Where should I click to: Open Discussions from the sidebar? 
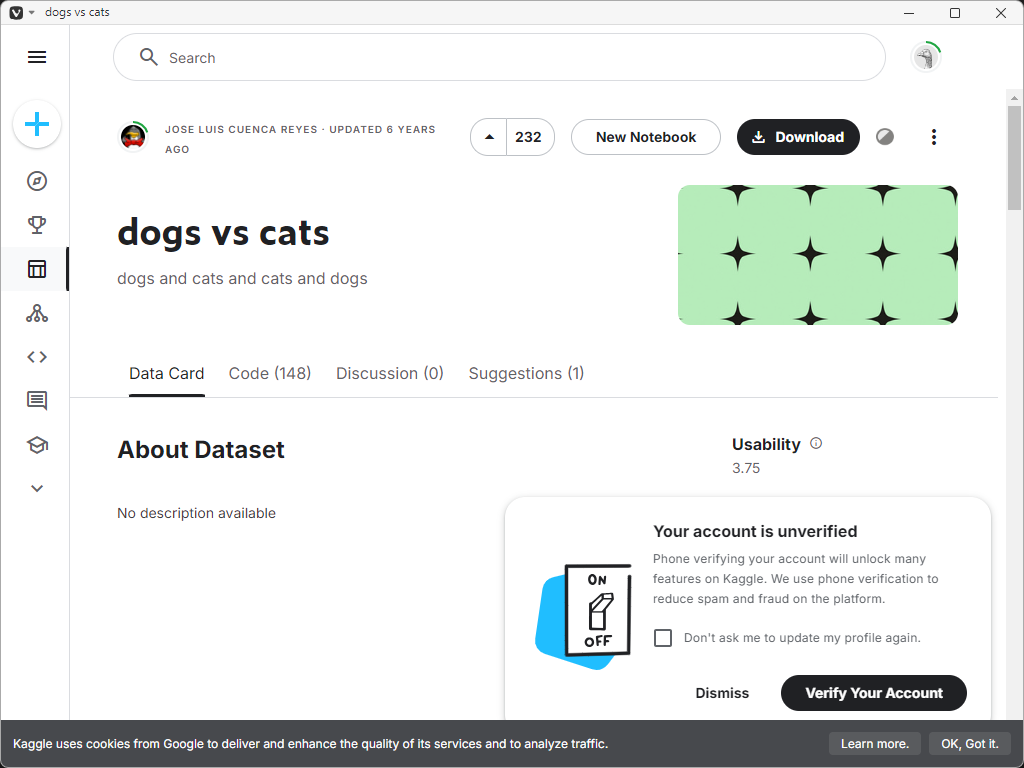pos(37,401)
